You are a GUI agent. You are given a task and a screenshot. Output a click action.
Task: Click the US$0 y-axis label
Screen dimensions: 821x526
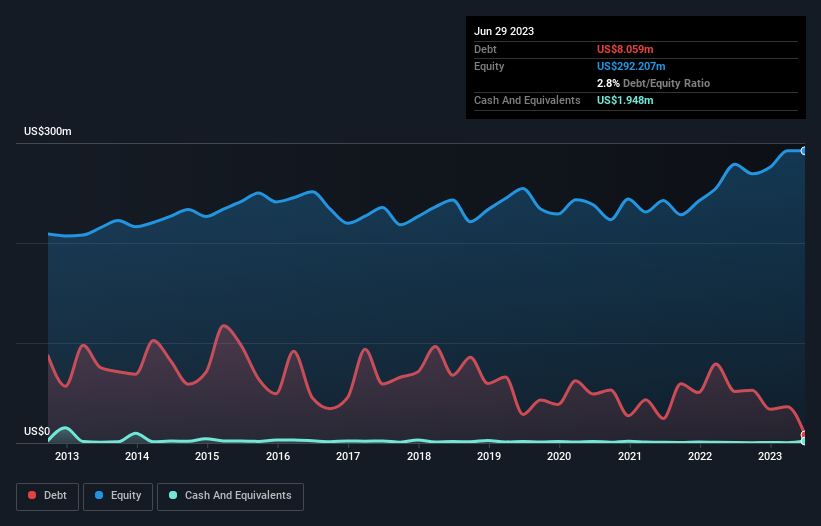(x=36, y=432)
